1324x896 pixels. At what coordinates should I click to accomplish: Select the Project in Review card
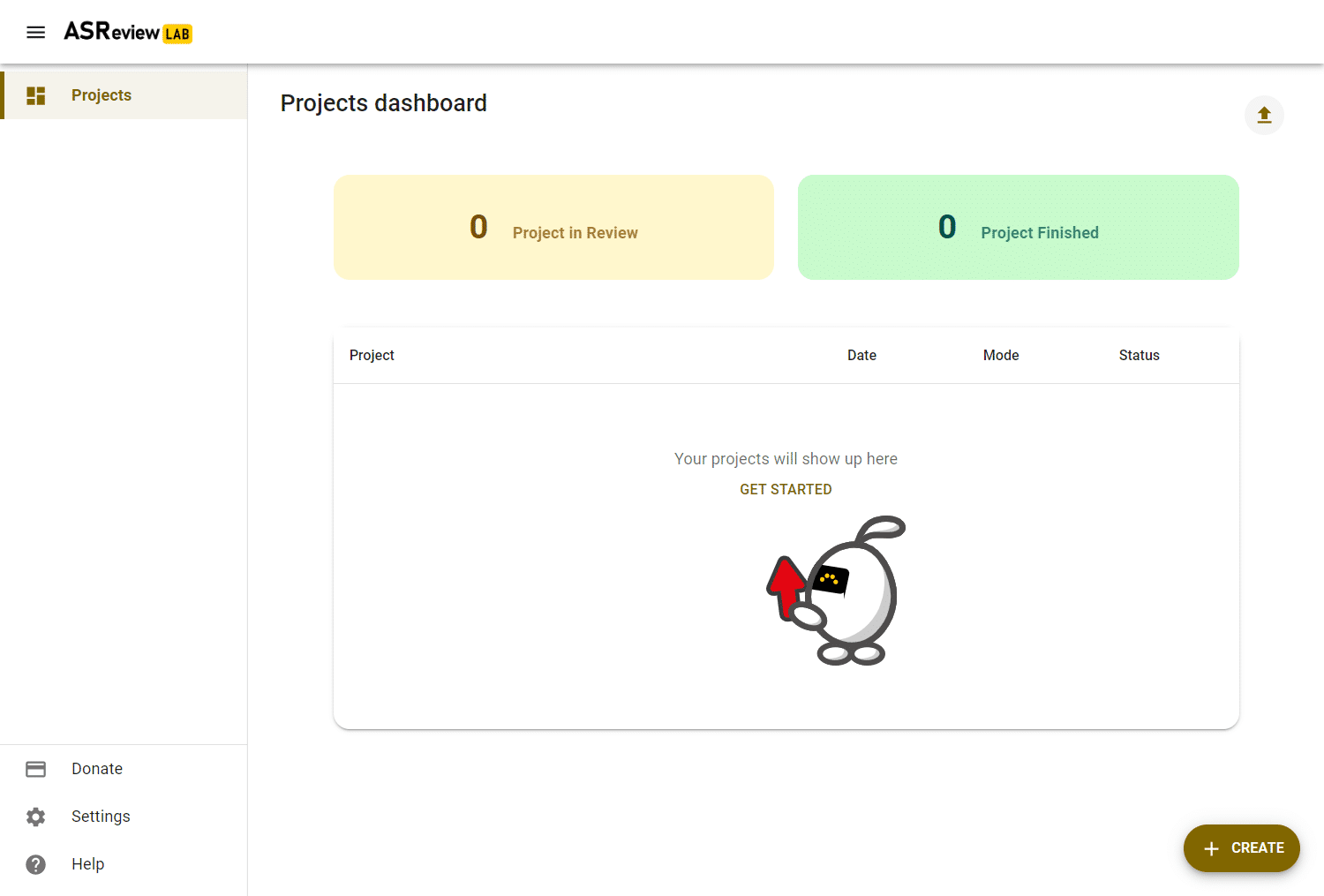553,228
